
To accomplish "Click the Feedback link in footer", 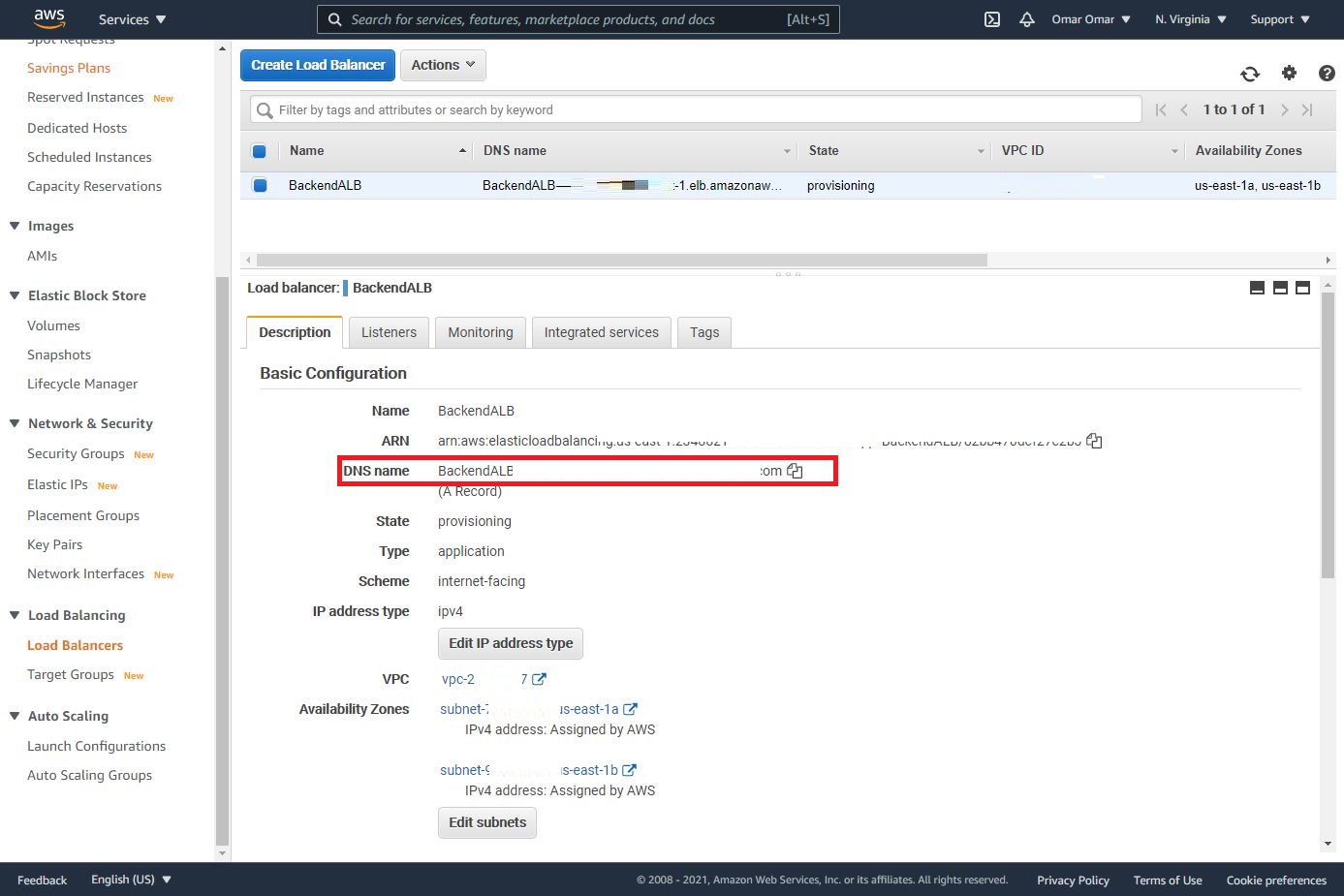I will point(43,880).
